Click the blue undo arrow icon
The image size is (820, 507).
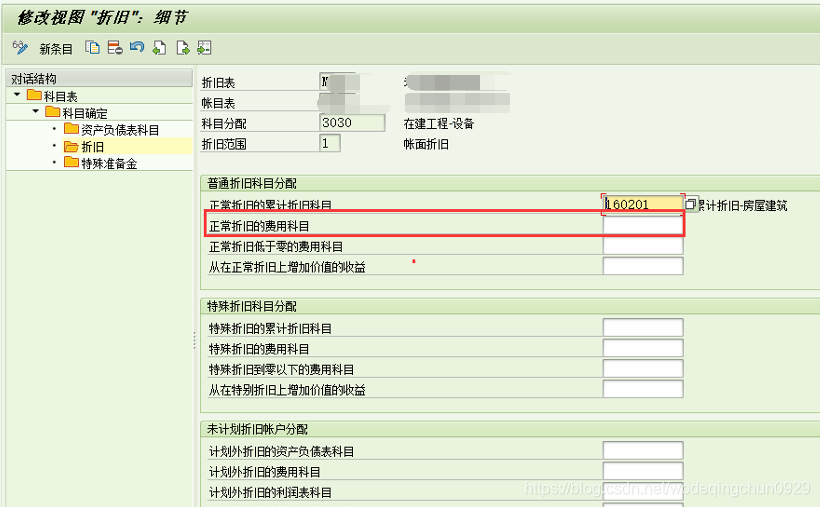[x=137, y=47]
